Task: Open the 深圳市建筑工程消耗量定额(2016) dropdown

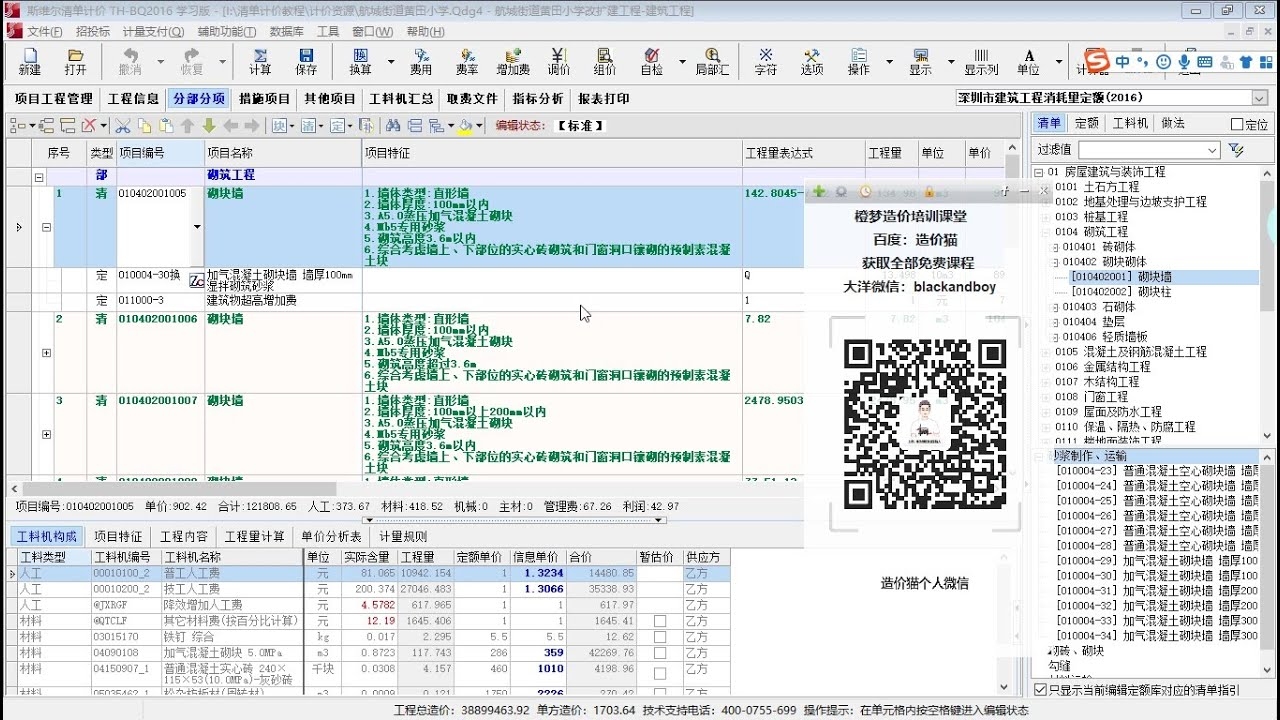Action: click(1259, 98)
